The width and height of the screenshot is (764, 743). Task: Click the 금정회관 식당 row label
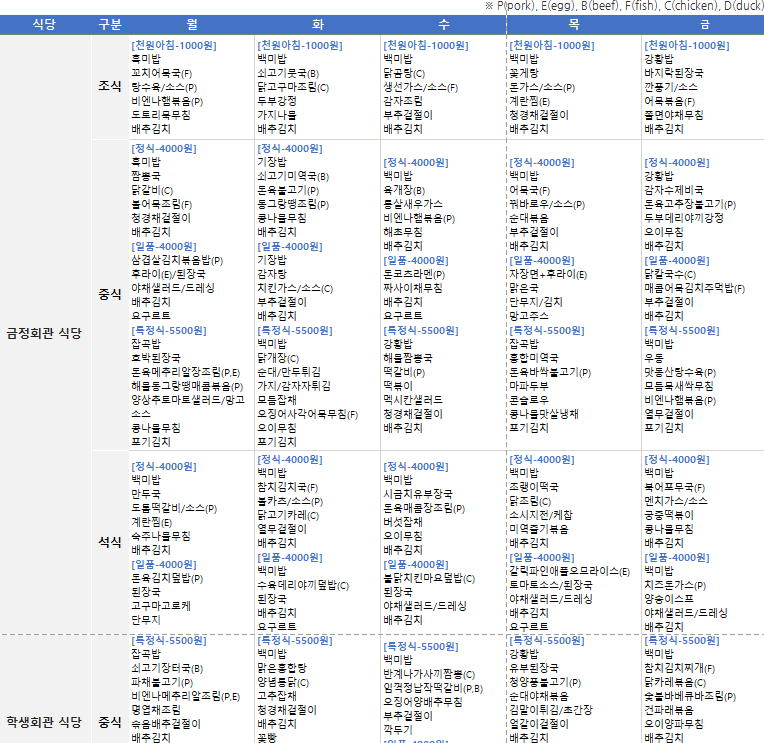coord(43,332)
